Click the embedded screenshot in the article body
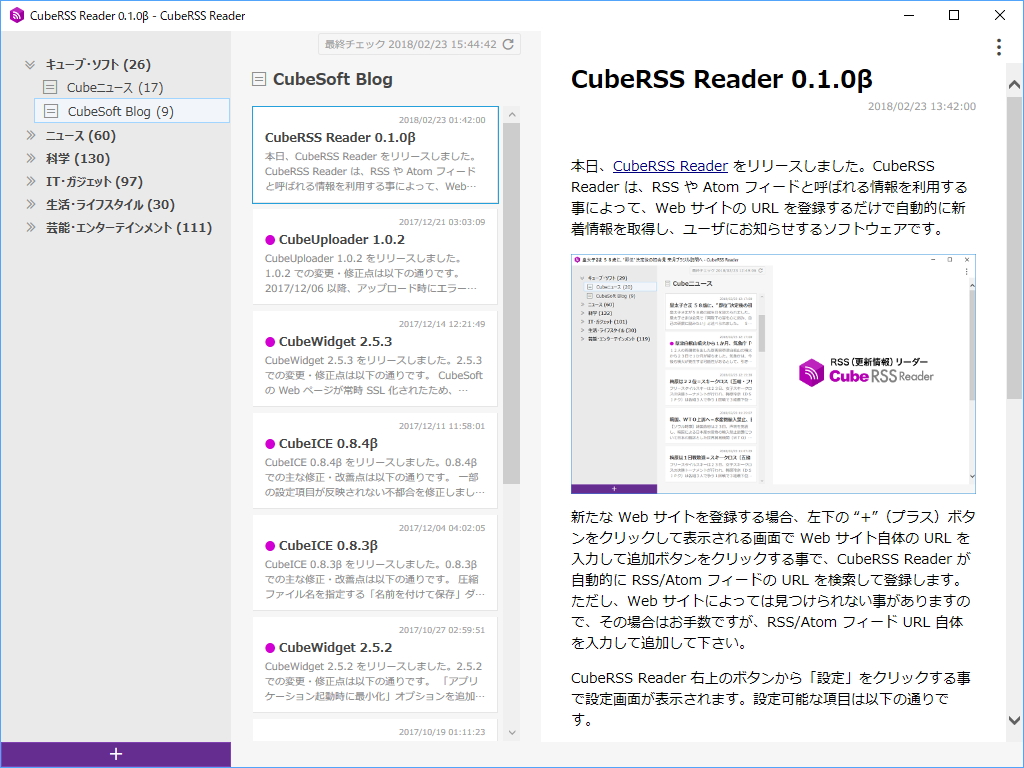 tap(772, 373)
